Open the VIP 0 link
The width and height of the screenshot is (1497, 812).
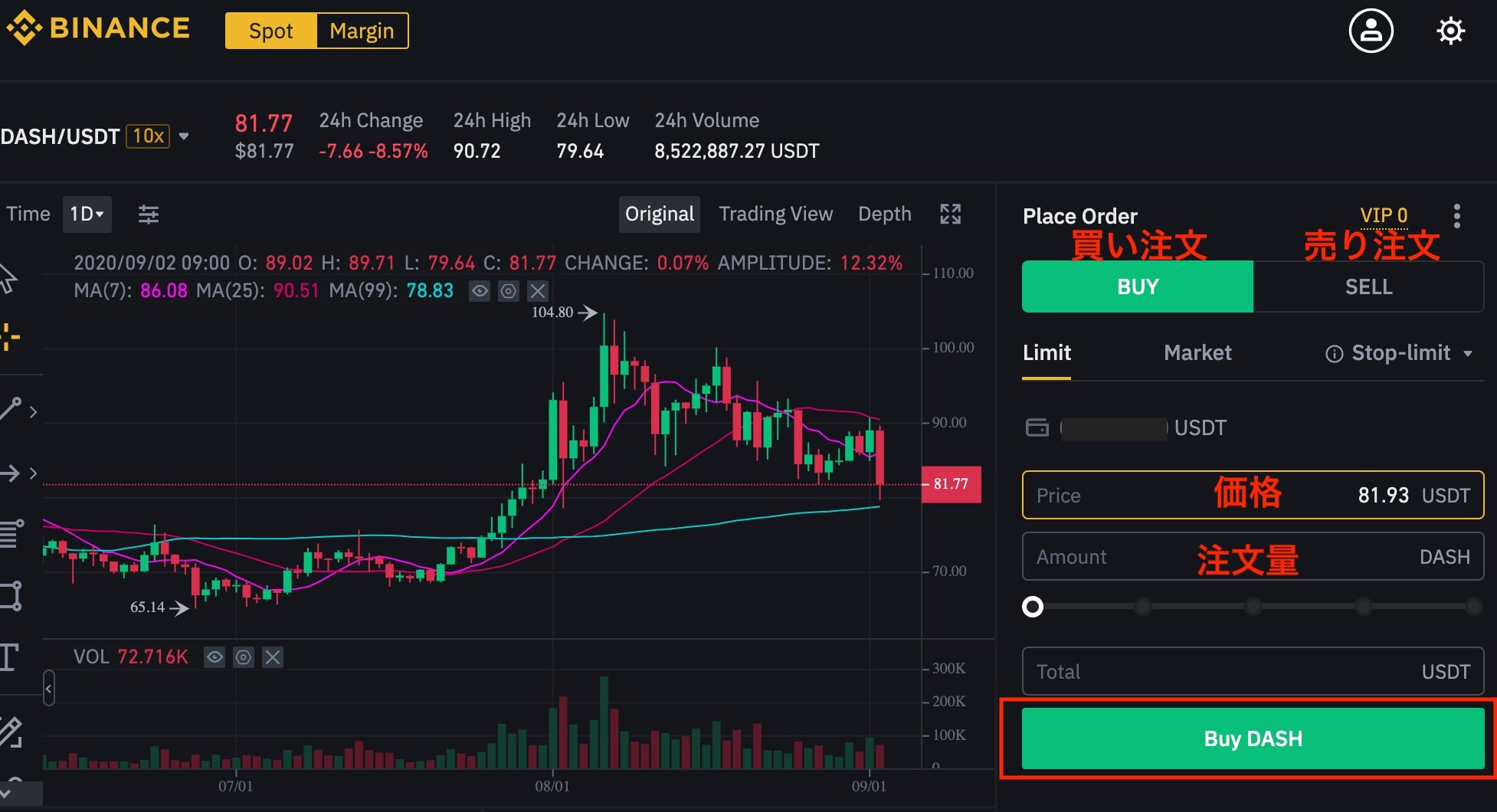pyautogui.click(x=1383, y=215)
